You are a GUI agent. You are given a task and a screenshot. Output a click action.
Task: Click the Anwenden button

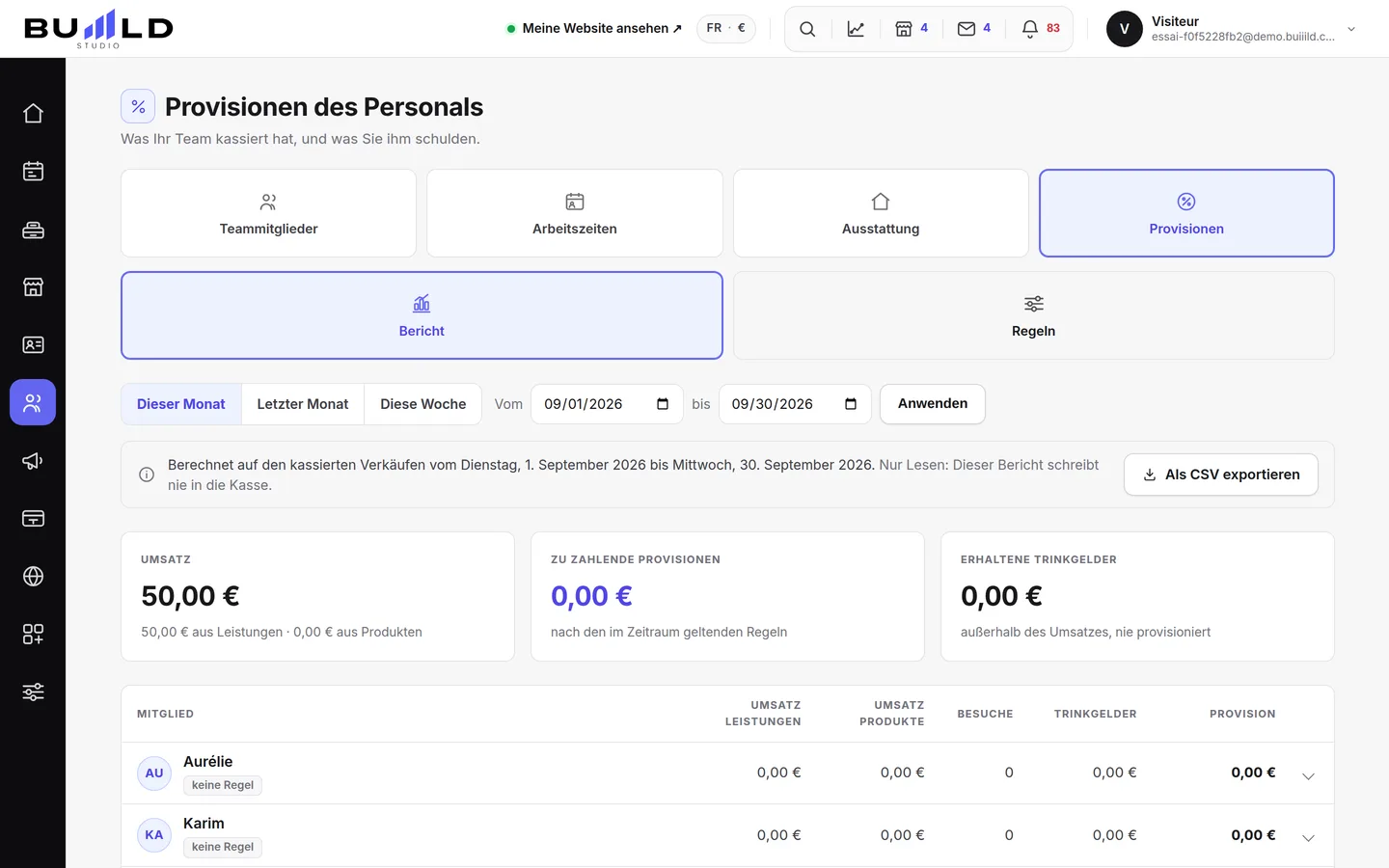(933, 404)
